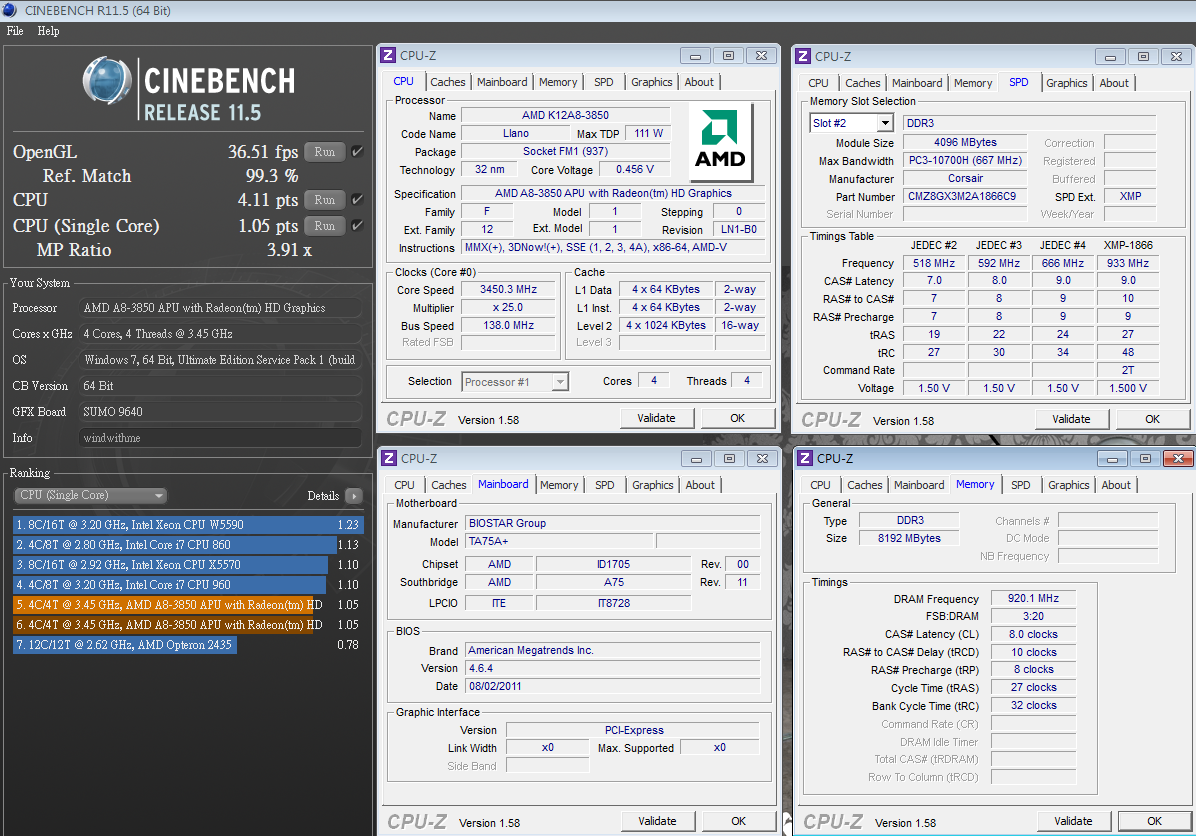Open Mainboard tab in CPU-Z SPD window

917,83
